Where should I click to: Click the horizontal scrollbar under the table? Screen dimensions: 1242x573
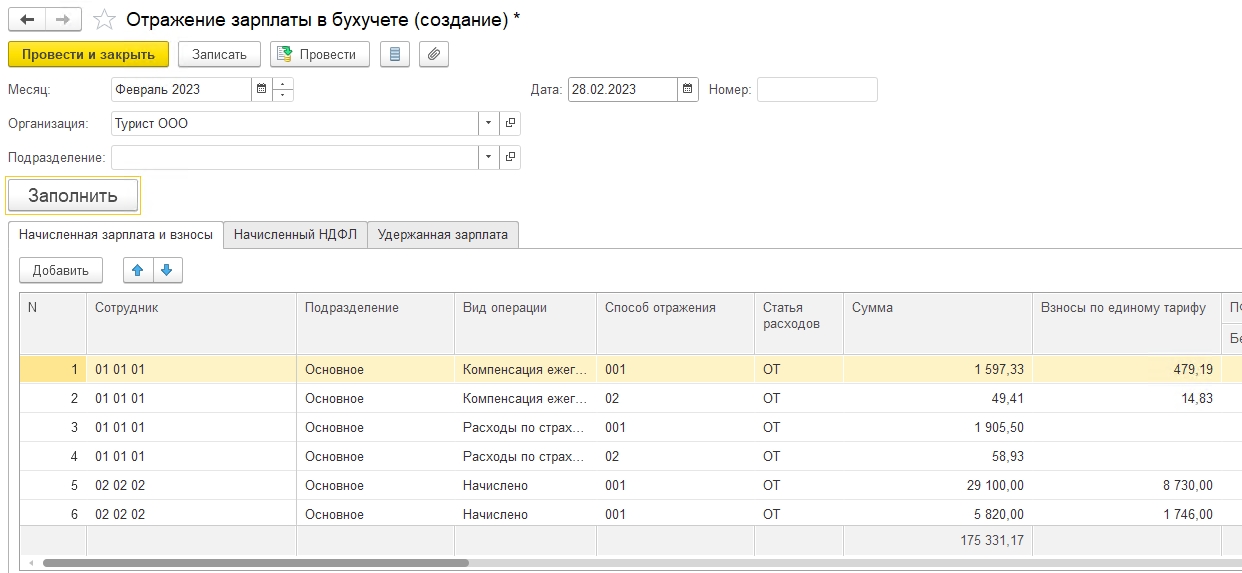(x=255, y=564)
